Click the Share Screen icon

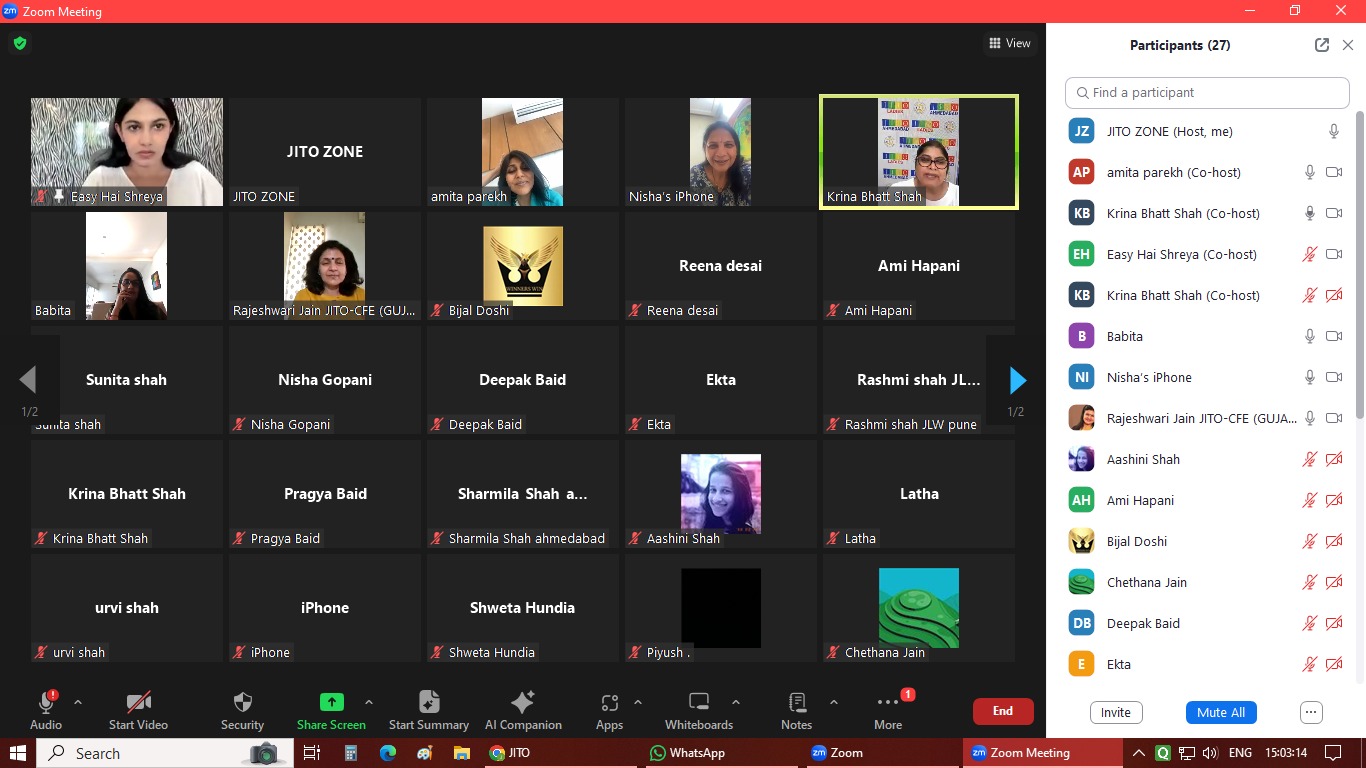point(331,703)
